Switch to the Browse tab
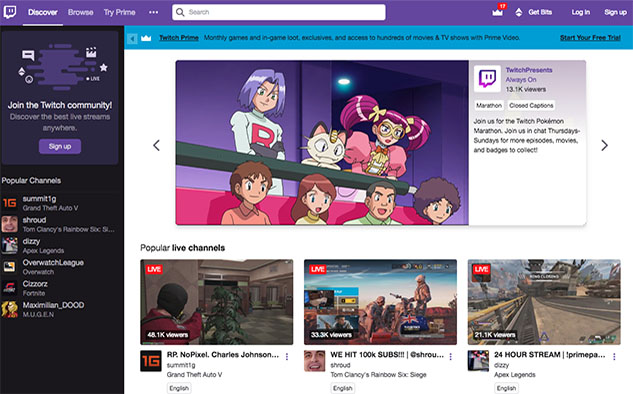This screenshot has height=394, width=633. pyautogui.click(x=80, y=12)
